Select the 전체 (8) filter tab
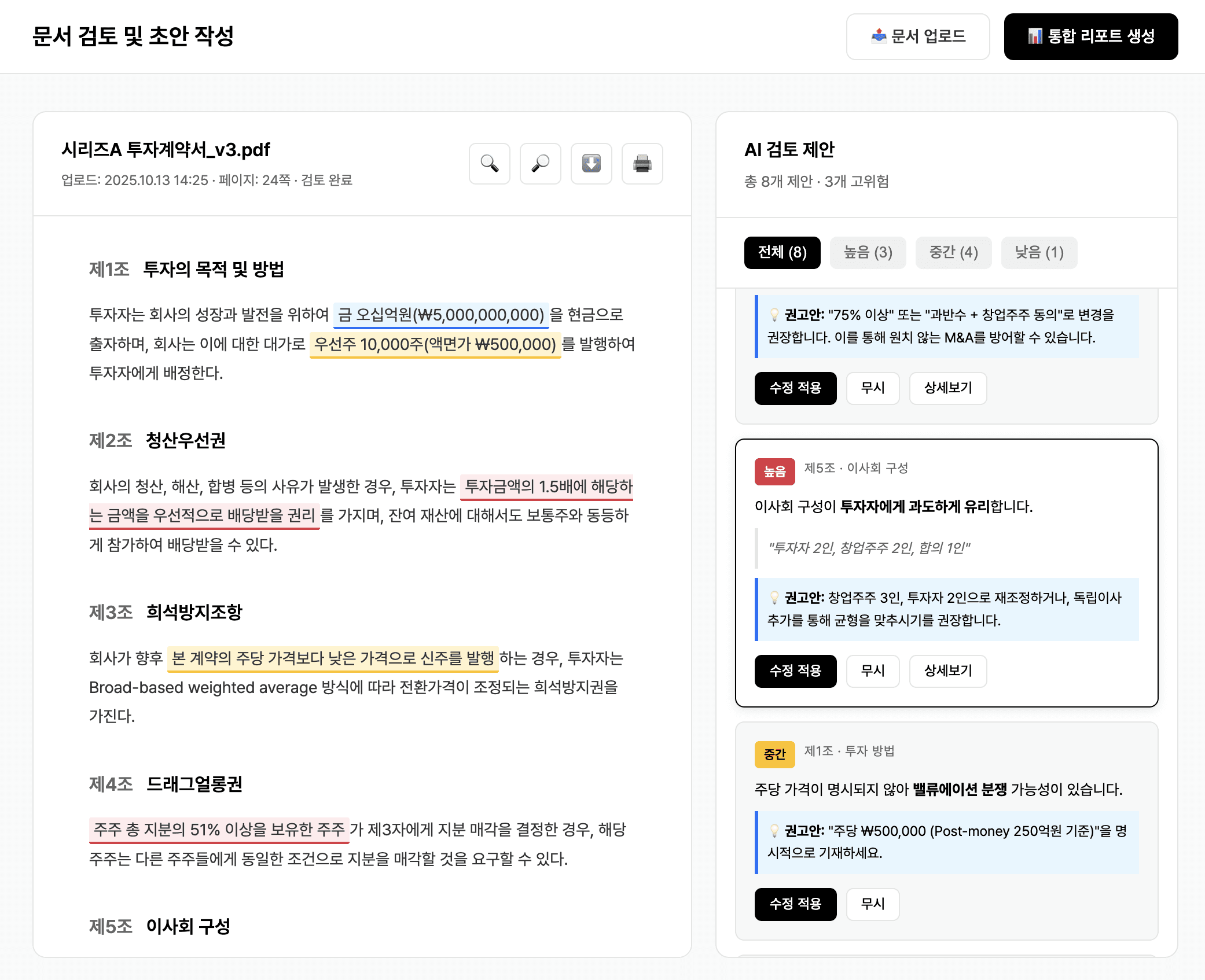Viewport: 1205px width, 980px height. [782, 252]
